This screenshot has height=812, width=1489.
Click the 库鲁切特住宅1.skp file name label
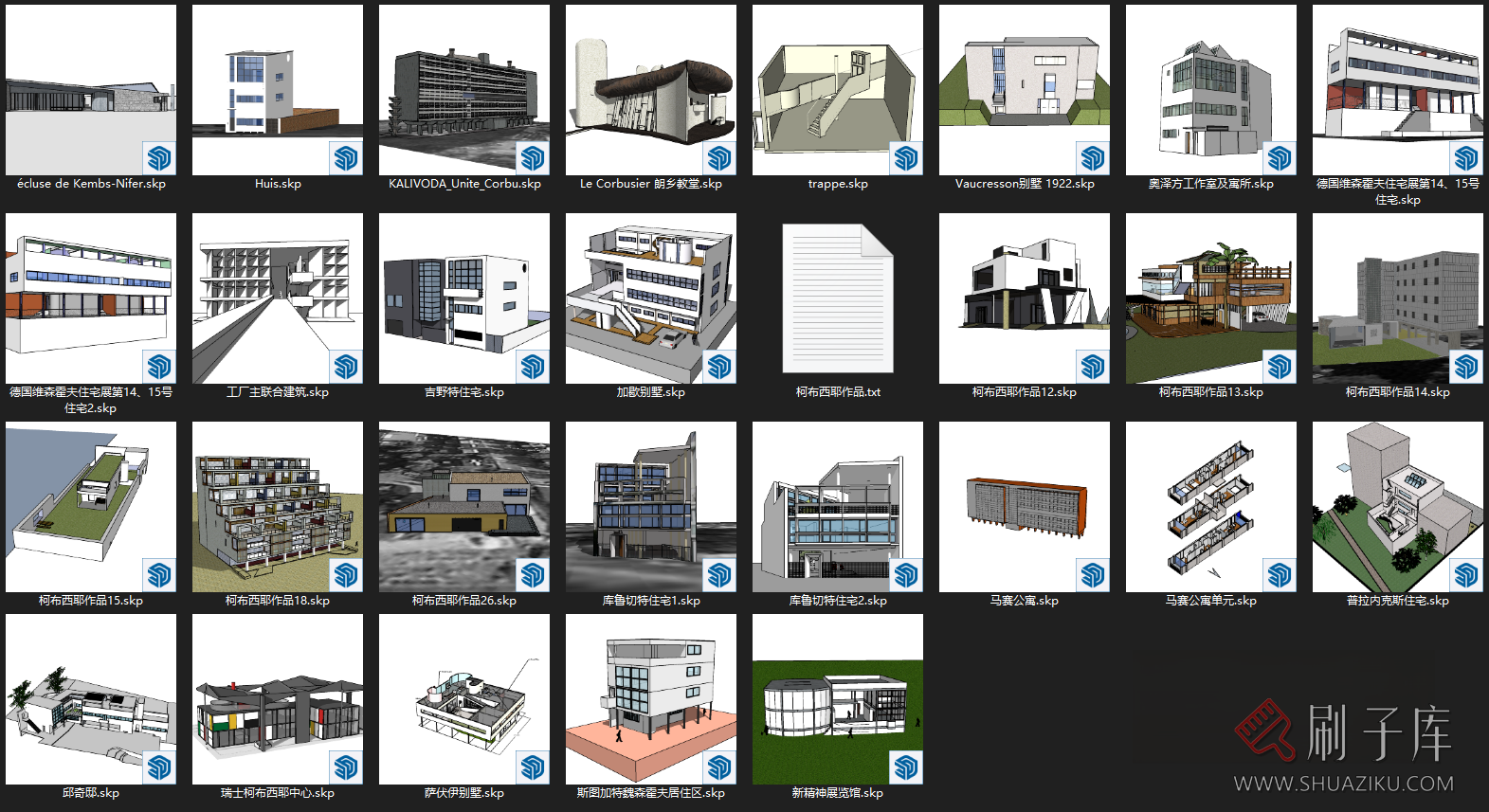pos(651,601)
